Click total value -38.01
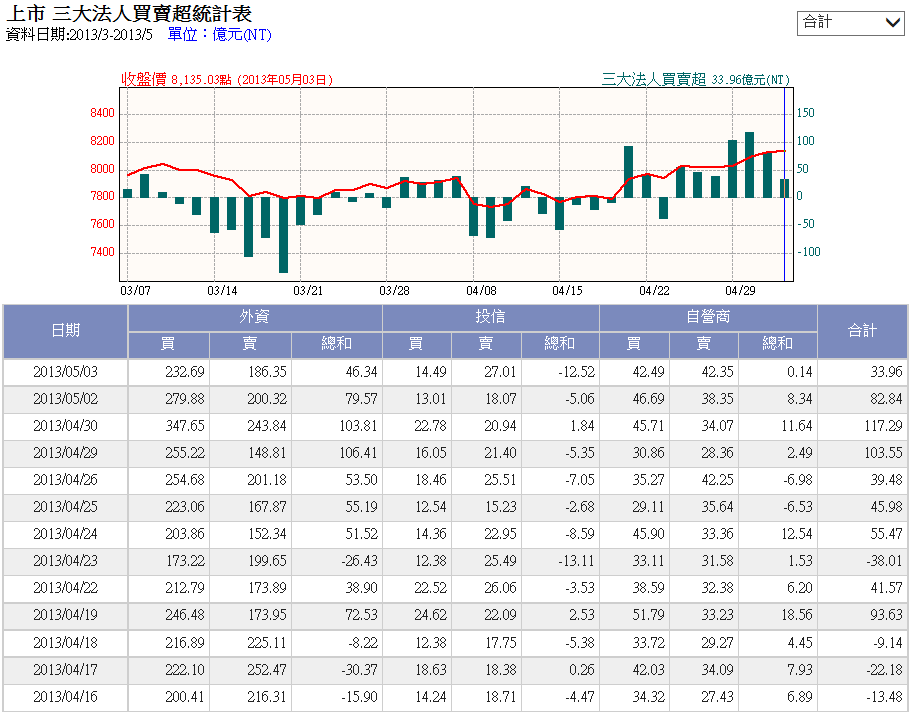910x712 pixels. click(x=884, y=561)
